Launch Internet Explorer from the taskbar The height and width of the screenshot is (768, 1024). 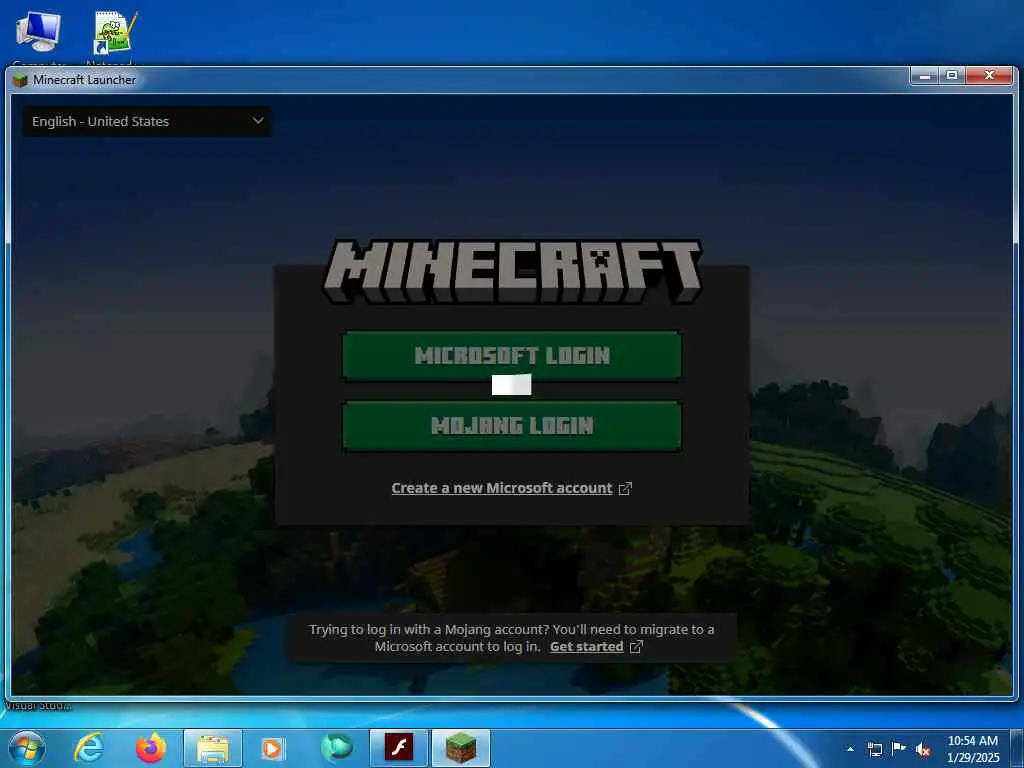(88, 748)
